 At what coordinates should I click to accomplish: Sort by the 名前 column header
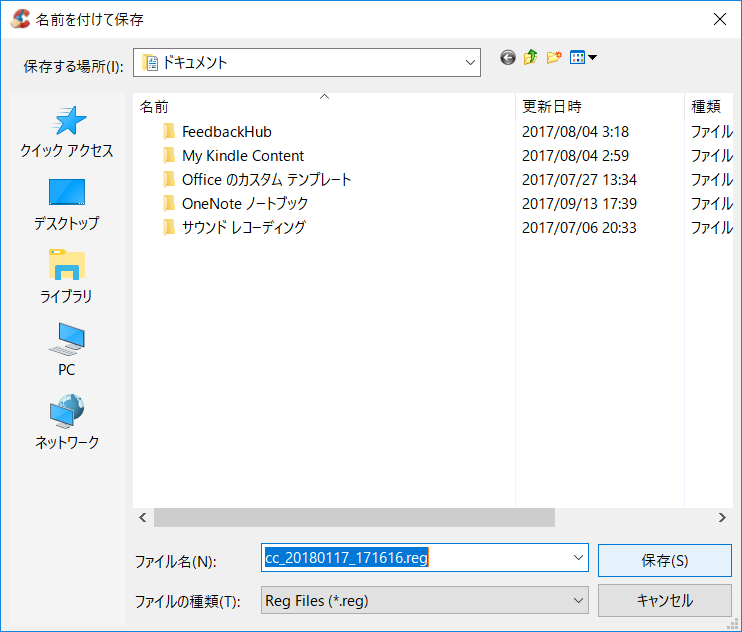tap(324, 106)
